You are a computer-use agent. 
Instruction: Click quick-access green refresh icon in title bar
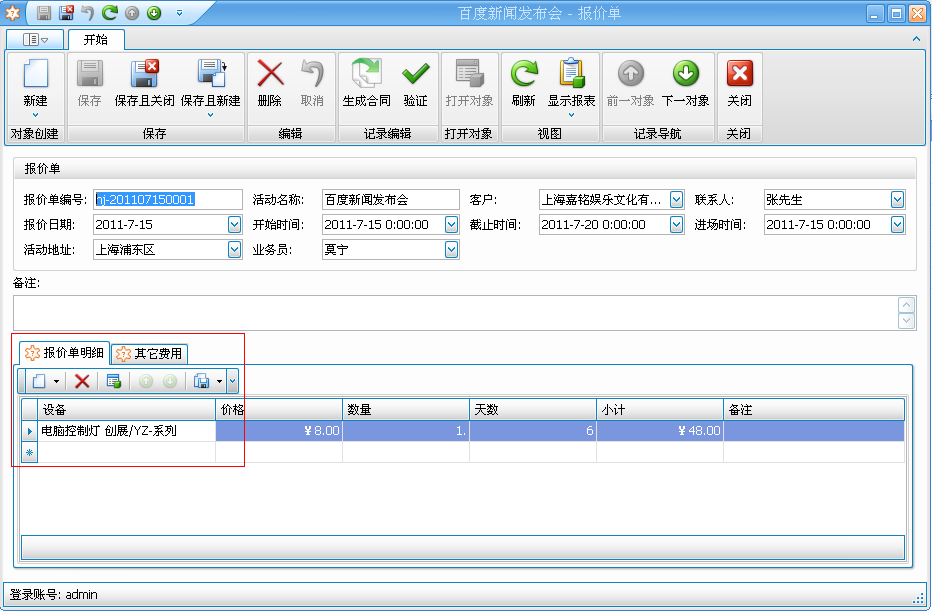[109, 12]
